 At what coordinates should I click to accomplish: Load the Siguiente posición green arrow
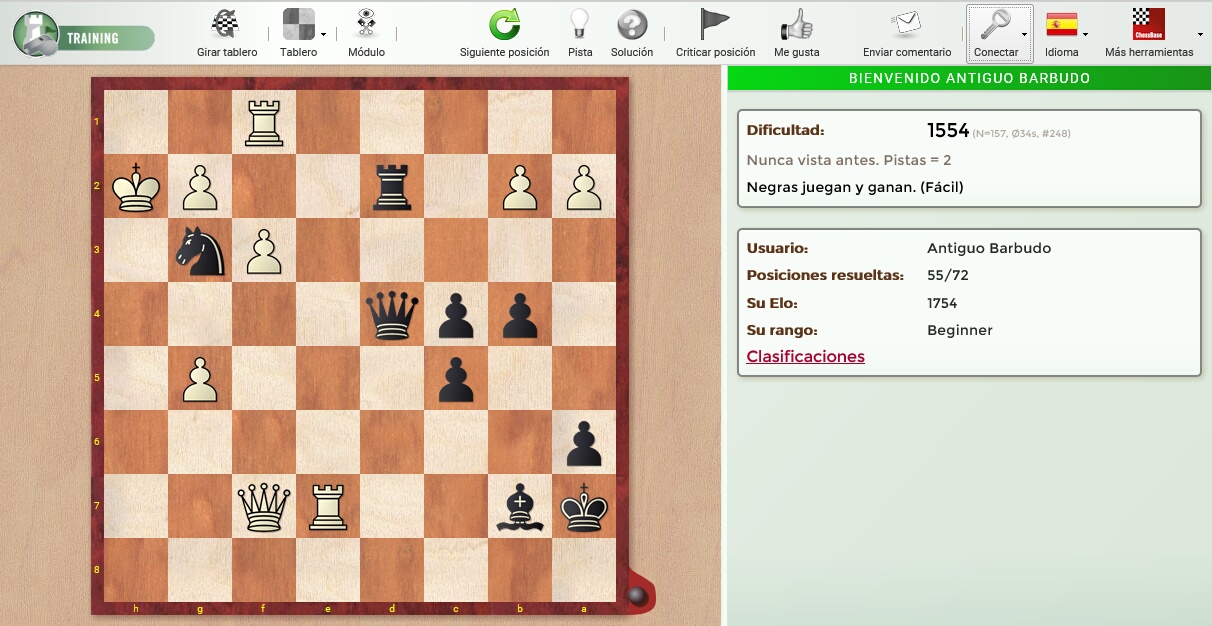click(505, 24)
